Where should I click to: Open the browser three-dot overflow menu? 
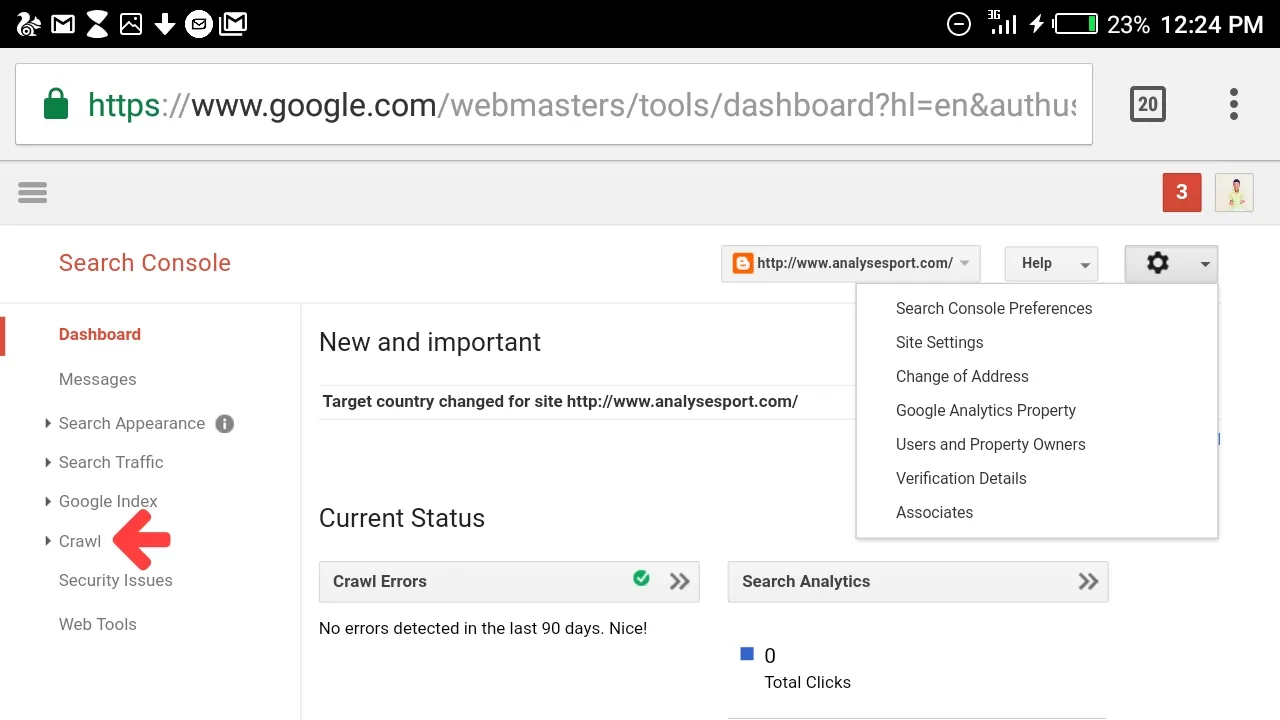pyautogui.click(x=1234, y=104)
